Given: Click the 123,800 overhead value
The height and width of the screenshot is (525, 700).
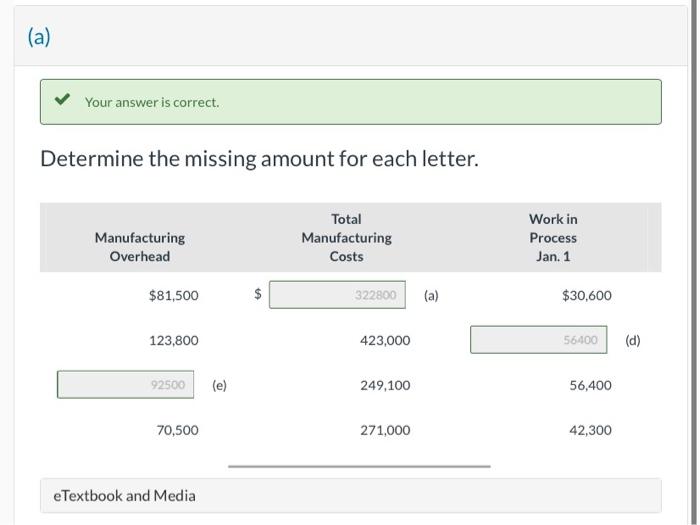Looking at the screenshot, I should tap(174, 341).
